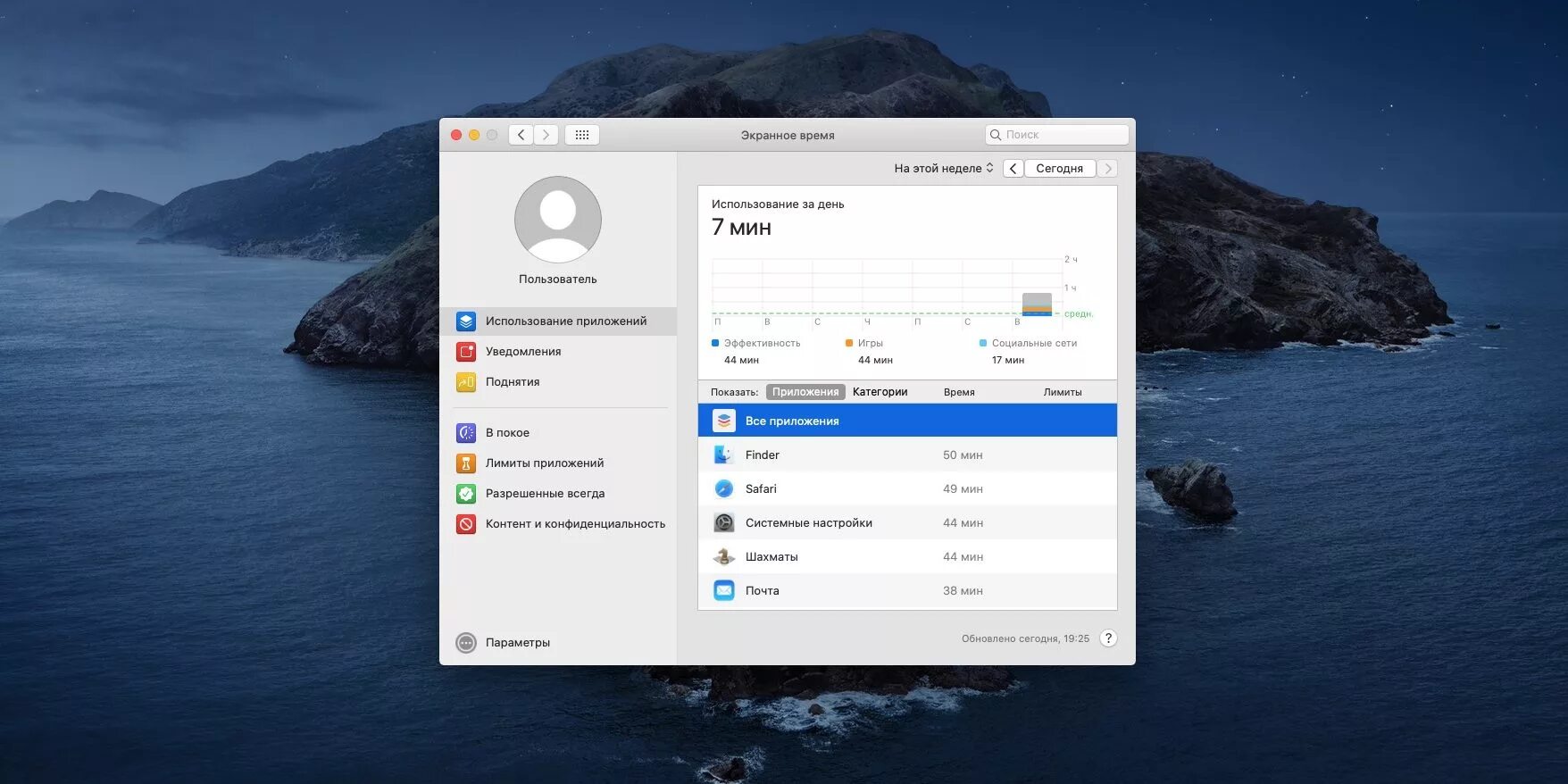Select the Все приложения row
Viewport: 1568px width, 784px height.
(x=907, y=421)
